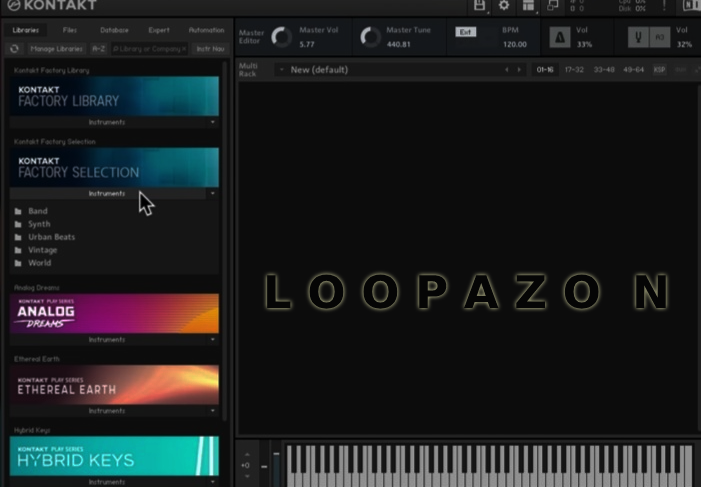
Task: Select the 17-32 rack page button
Action: pos(574,70)
